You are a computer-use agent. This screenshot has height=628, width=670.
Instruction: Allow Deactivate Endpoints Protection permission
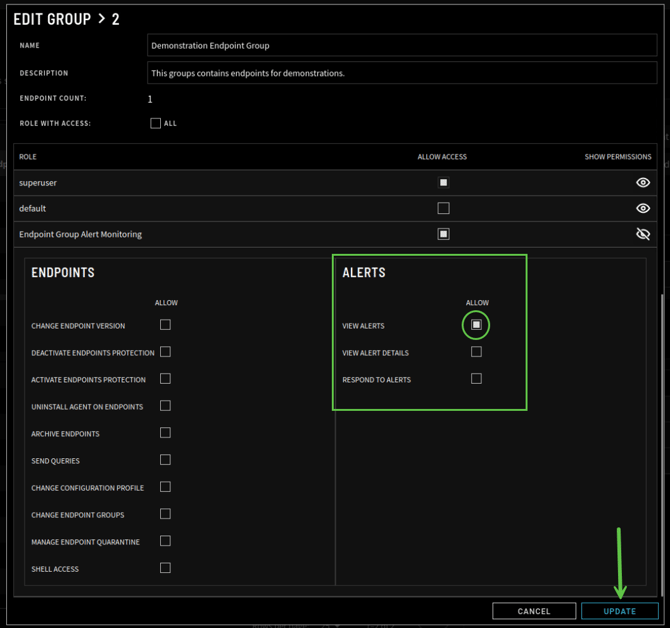coord(165,352)
